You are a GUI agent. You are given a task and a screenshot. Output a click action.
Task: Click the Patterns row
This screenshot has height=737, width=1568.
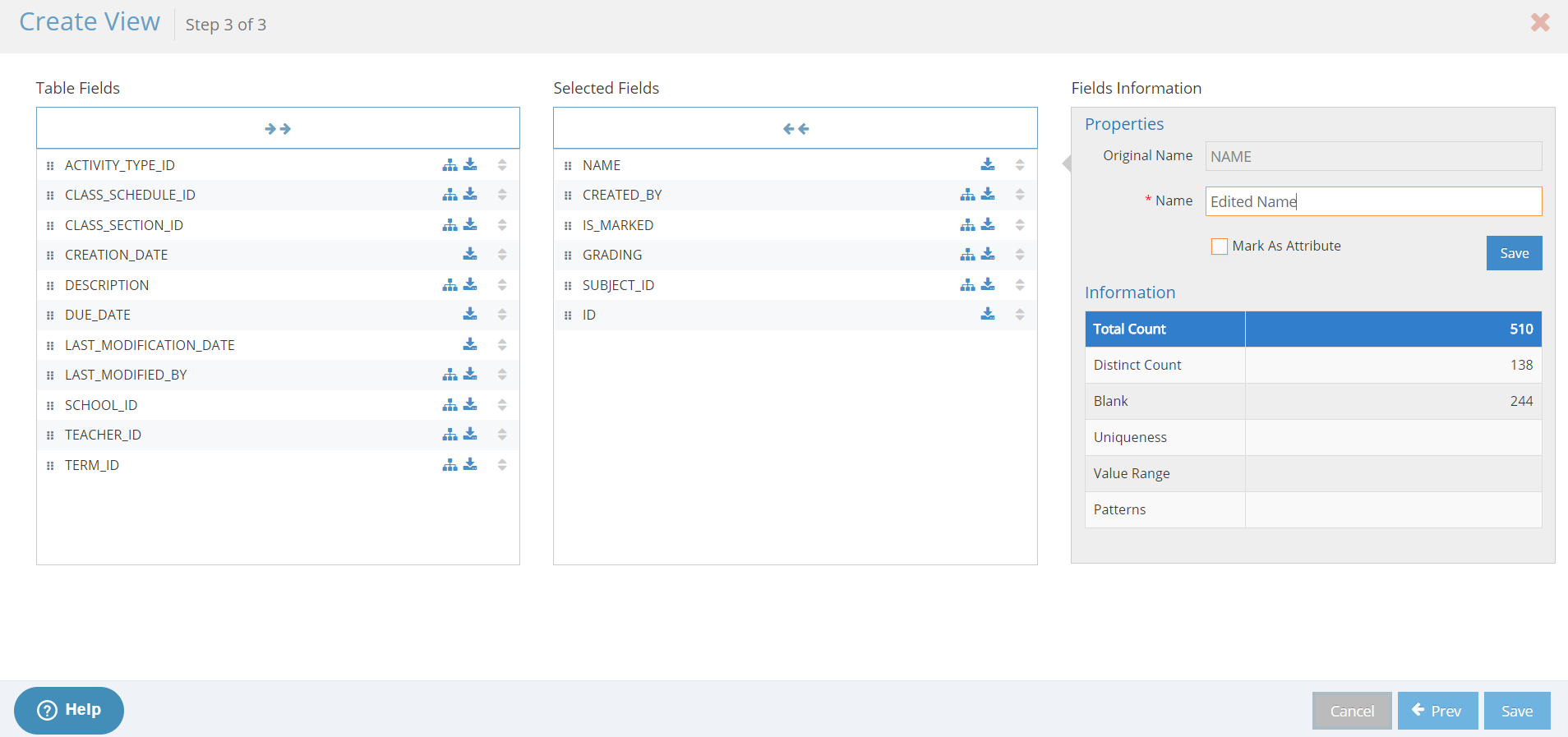point(1313,509)
